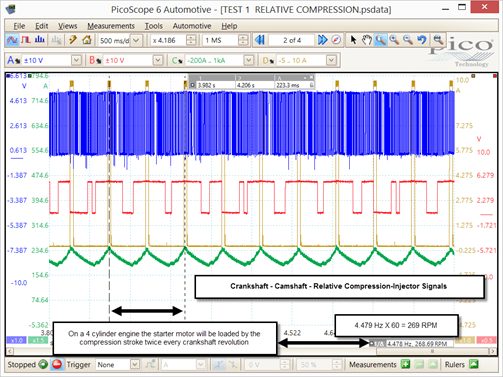Expand Channel A ±10 V range dropdown
Screen dimensions: 503x377
coord(76,60)
